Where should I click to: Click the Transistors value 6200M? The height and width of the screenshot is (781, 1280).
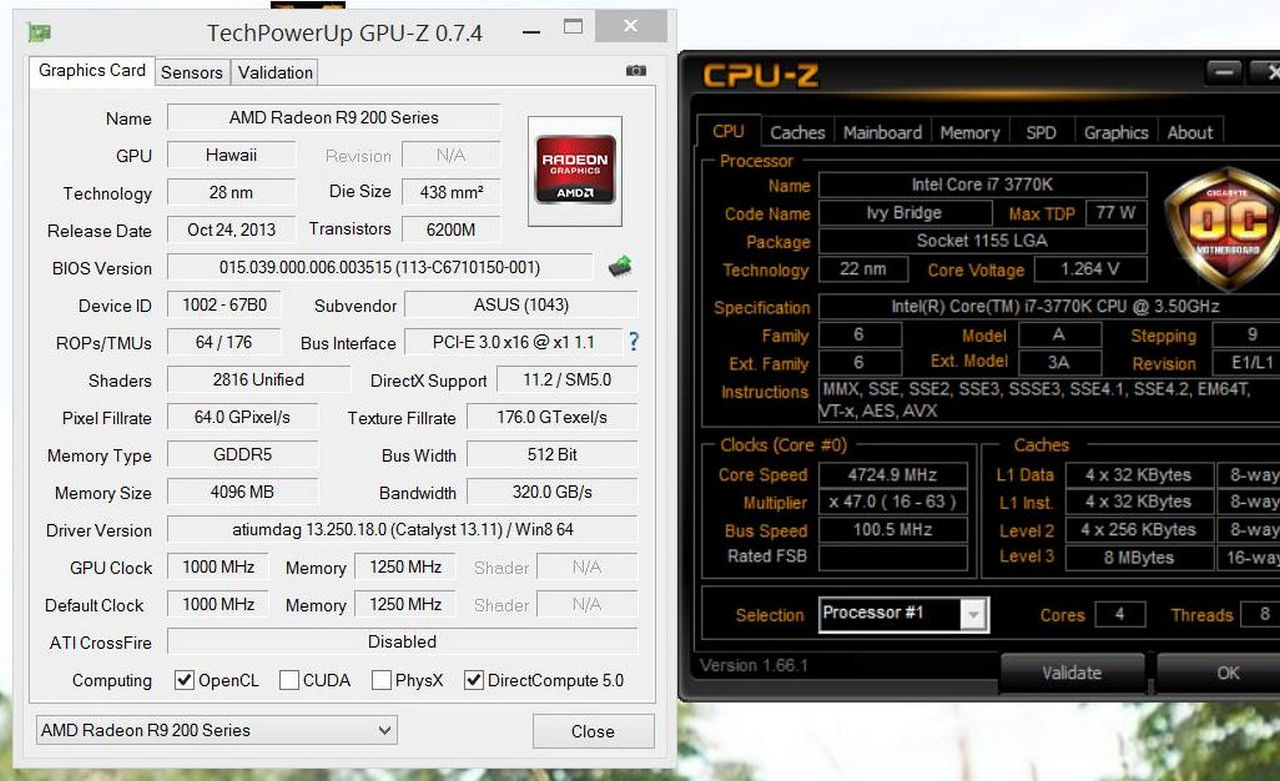pyautogui.click(x=451, y=229)
